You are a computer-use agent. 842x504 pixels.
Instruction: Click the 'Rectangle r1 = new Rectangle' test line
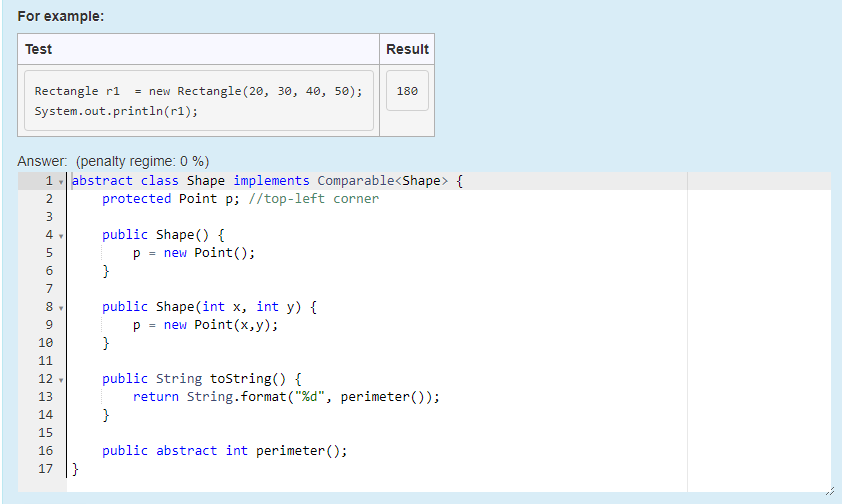click(198, 91)
